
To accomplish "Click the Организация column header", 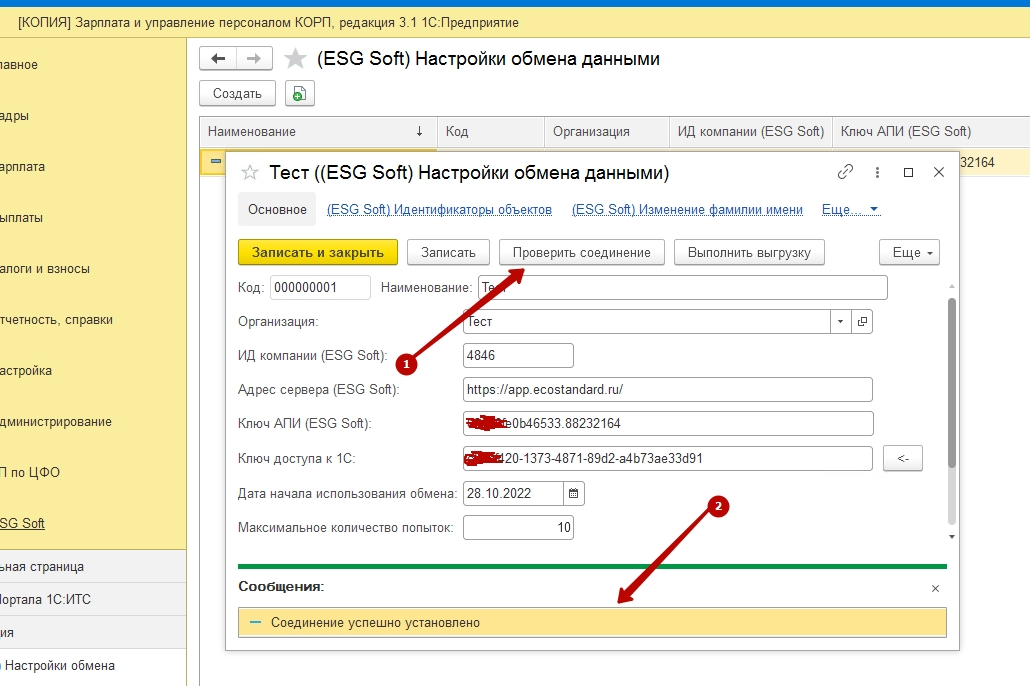I will click(607, 131).
